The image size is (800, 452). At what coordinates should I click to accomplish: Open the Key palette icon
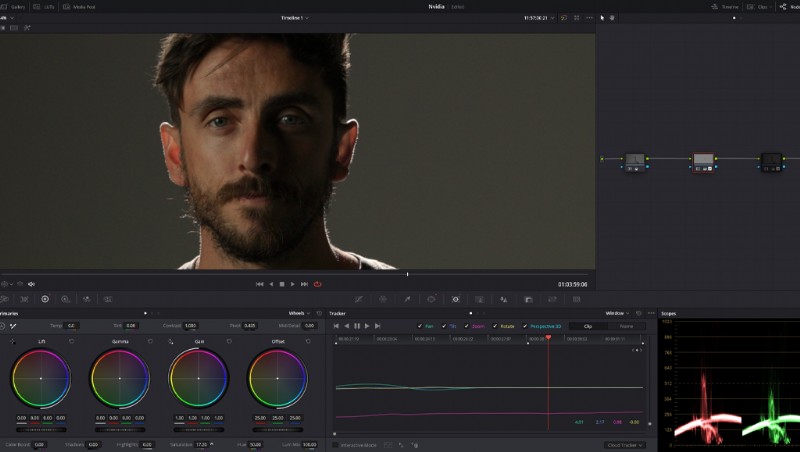pyautogui.click(x=528, y=299)
